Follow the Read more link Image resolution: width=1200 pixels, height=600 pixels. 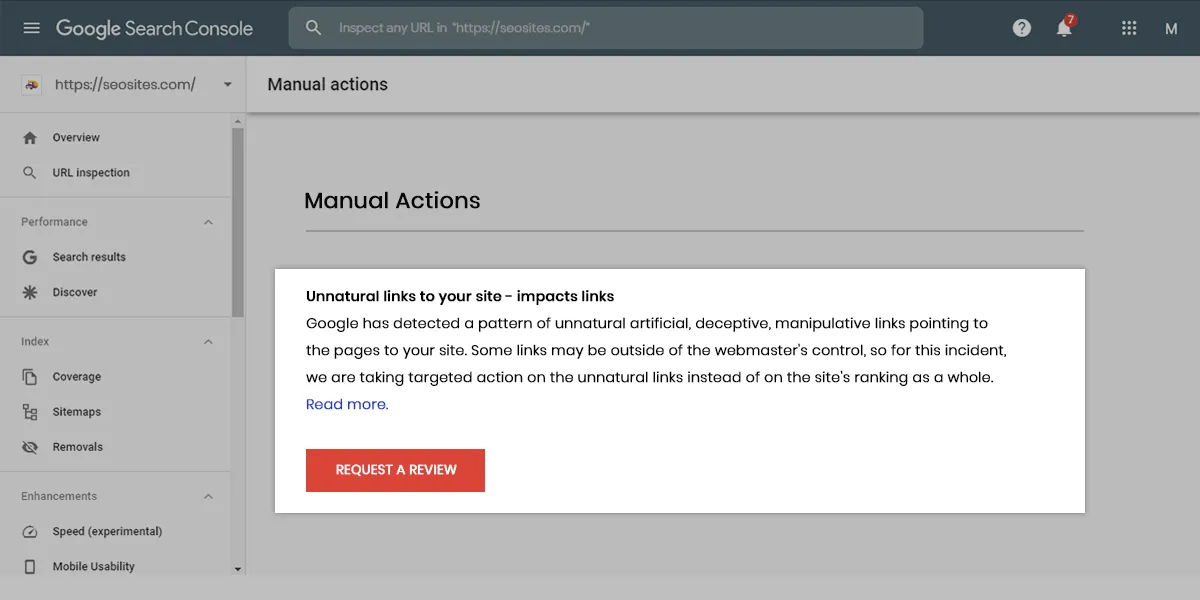346,405
